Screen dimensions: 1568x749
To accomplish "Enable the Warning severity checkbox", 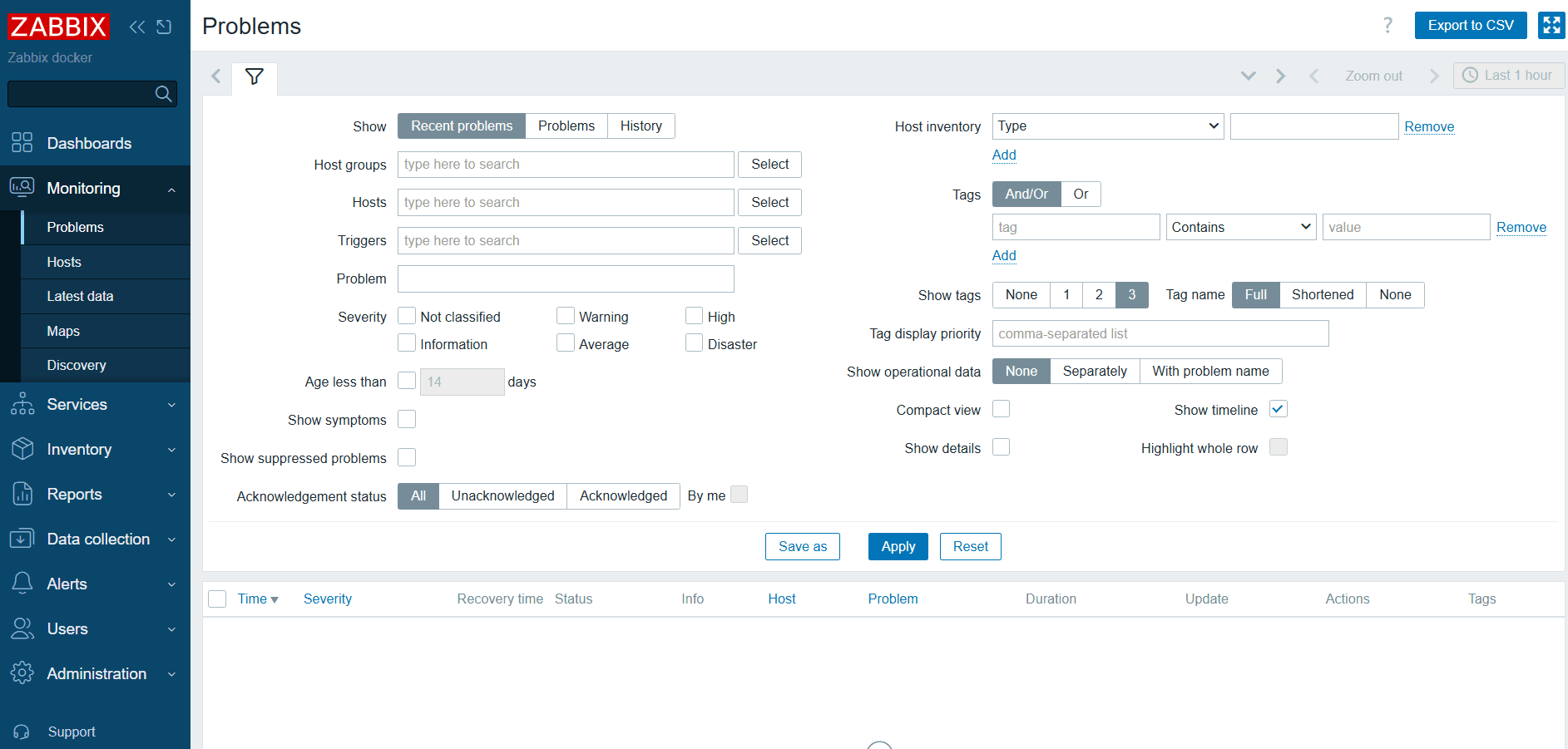I will point(566,316).
